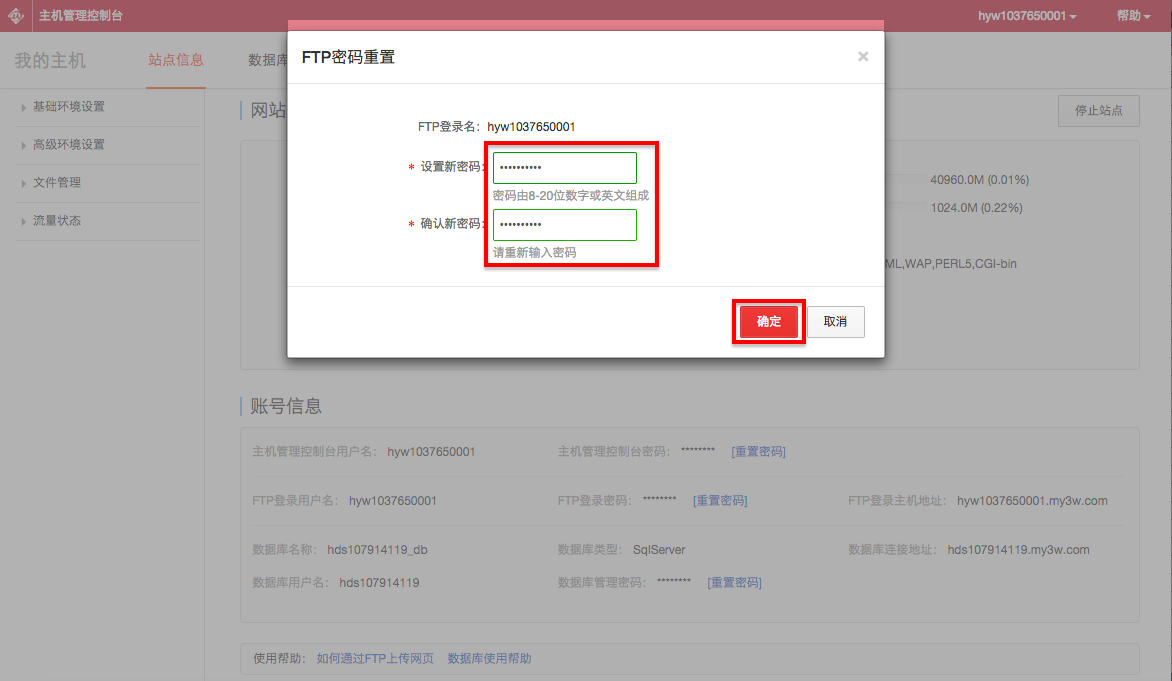Open the 帮助 dropdown menu
1172x681 pixels.
[x=1132, y=16]
